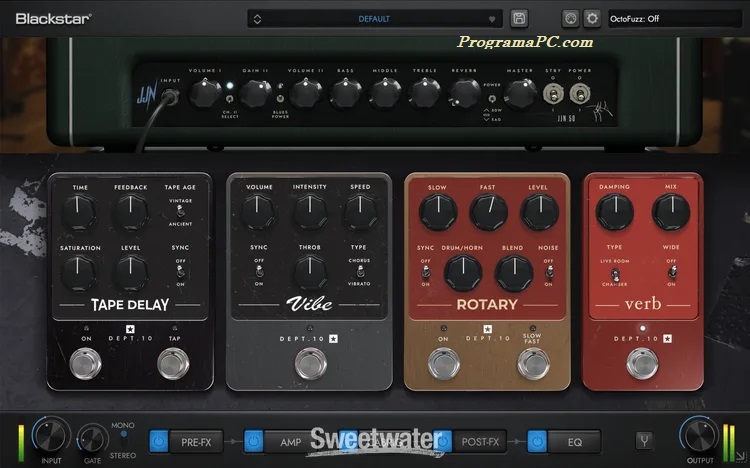Click the Vibe INTENSITY knob
The width and height of the screenshot is (750, 468).
[310, 212]
